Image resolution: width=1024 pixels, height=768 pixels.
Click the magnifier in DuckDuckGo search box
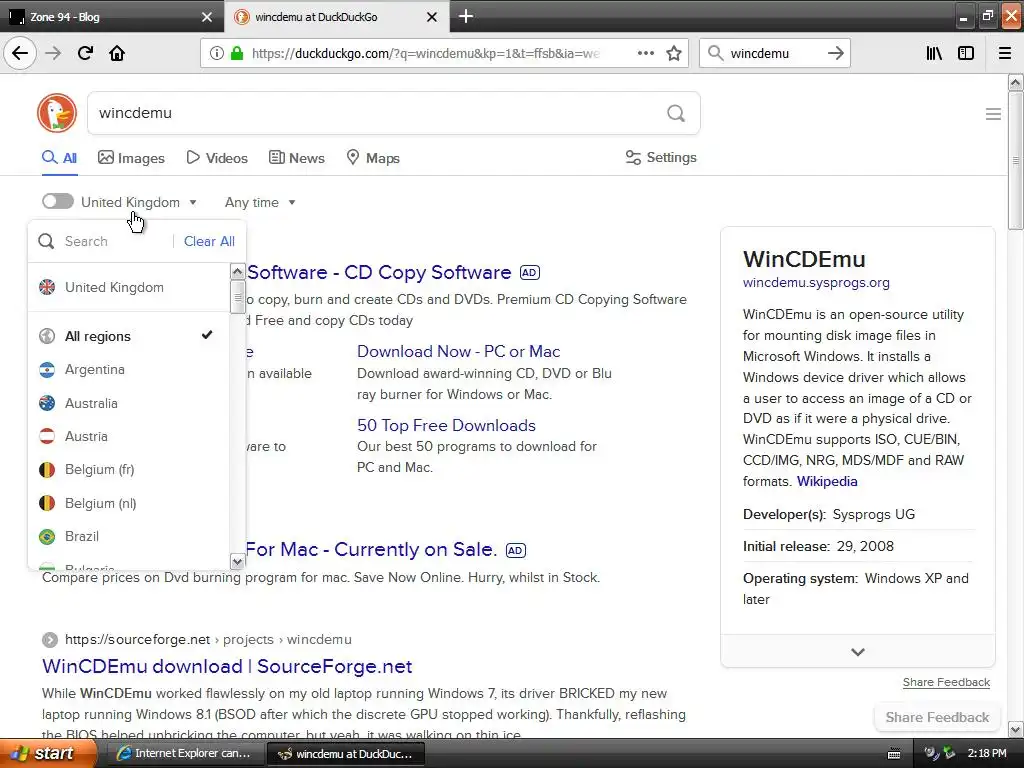coord(676,114)
